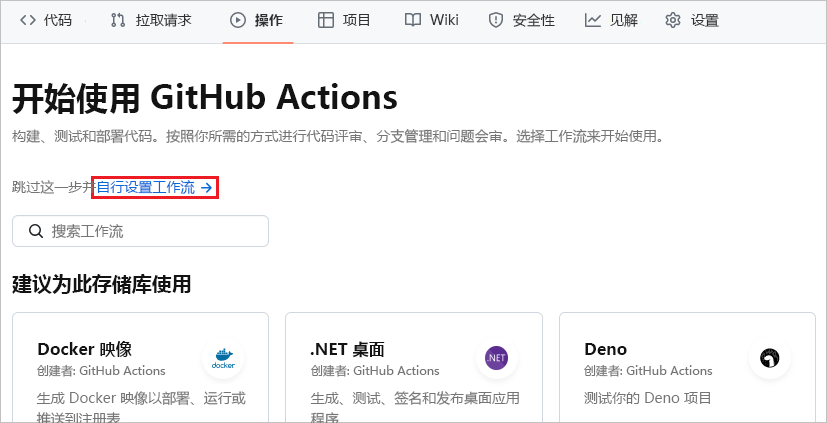The image size is (827, 423).
Task: Click the Docker whale logo
Action: pyautogui.click(x=223, y=358)
